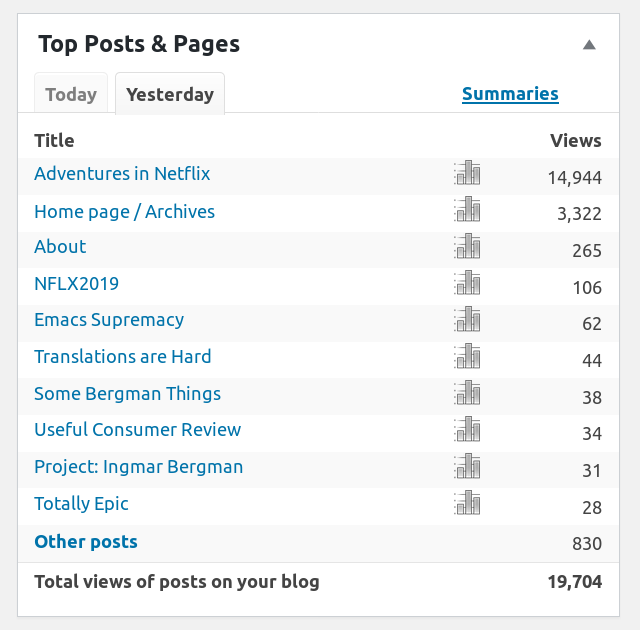640x630 pixels.
Task: Click stats chart icon for Home page / Archives
Action: (x=467, y=210)
